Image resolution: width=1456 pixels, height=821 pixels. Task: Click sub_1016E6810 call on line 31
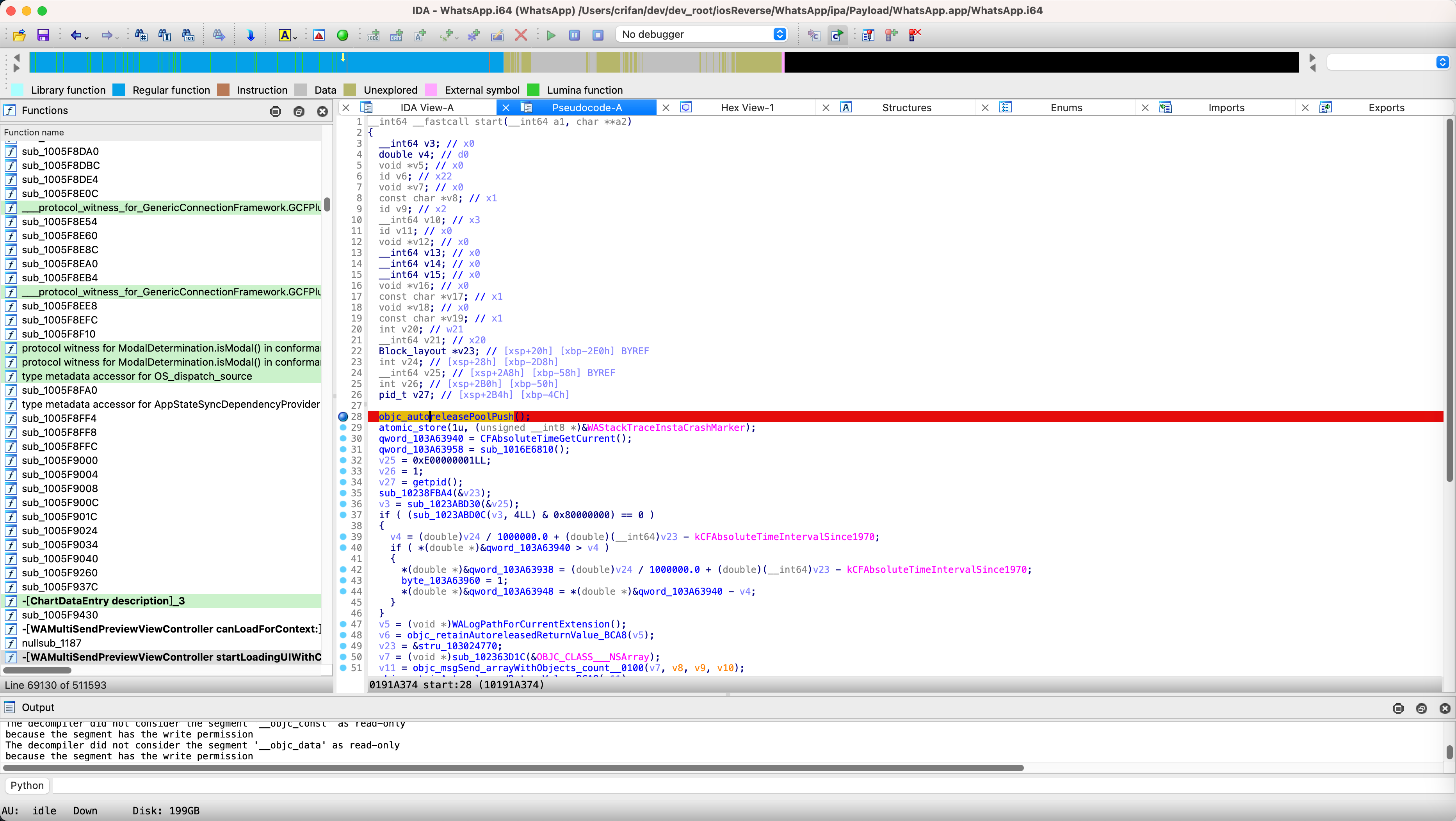pos(516,450)
